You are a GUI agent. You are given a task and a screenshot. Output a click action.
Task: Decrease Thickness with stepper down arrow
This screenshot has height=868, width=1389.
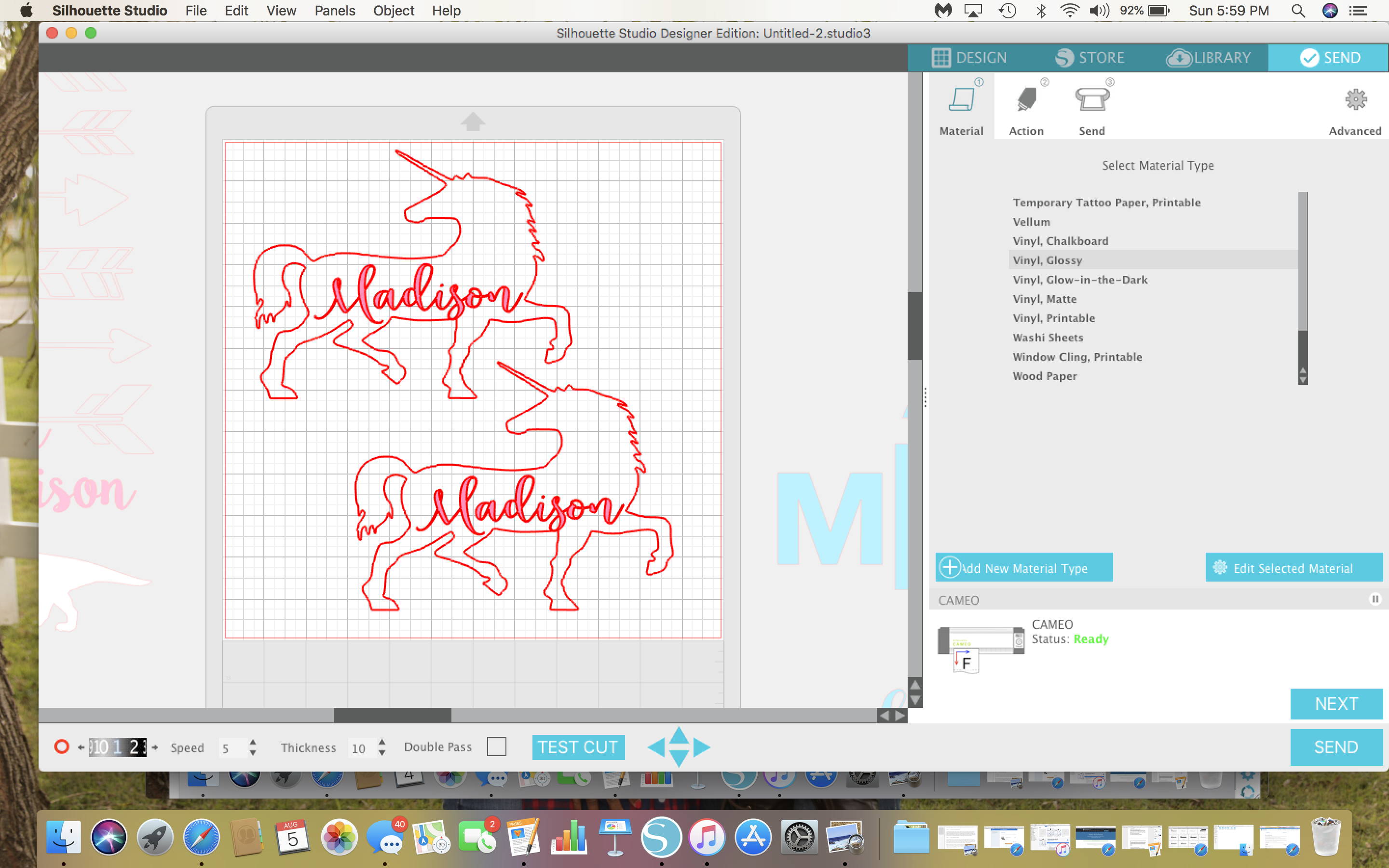pos(382,753)
